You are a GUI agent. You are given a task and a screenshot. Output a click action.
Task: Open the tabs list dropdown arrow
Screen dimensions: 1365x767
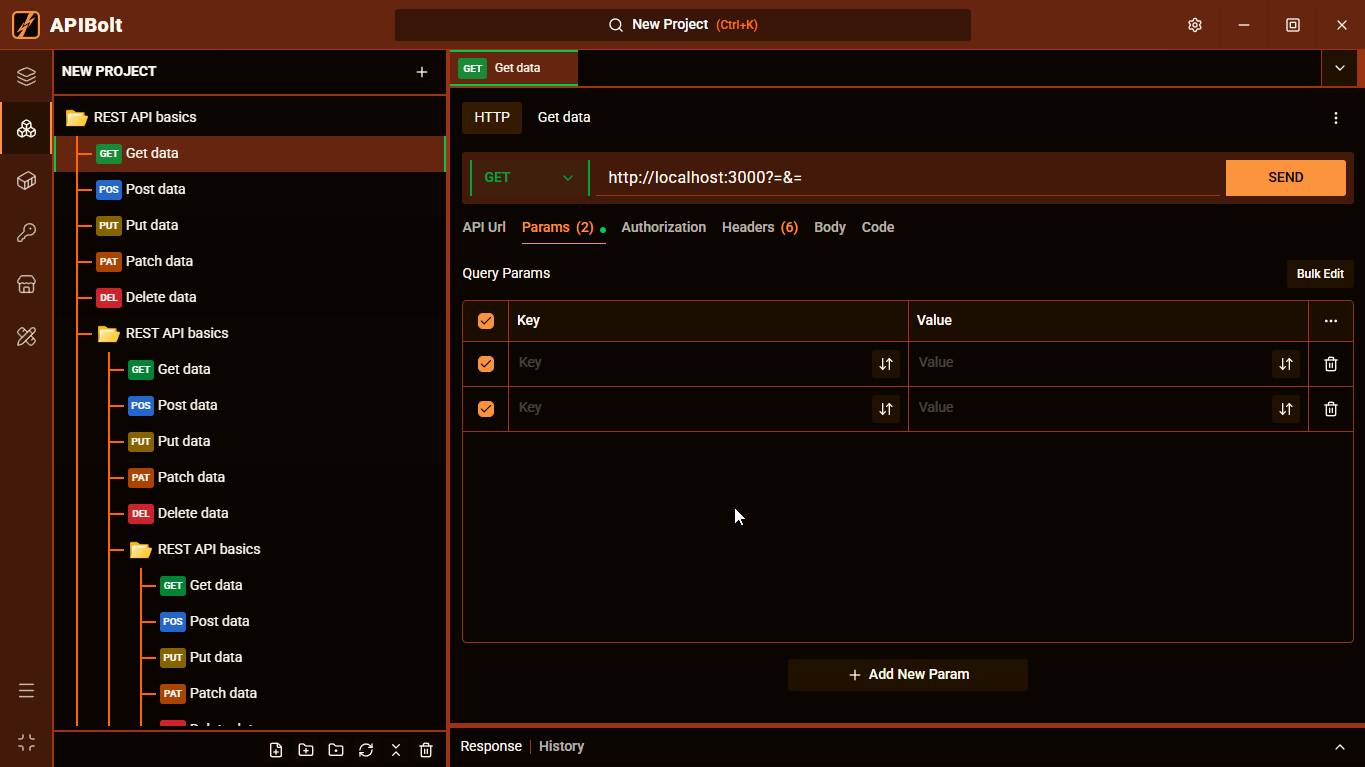tap(1340, 68)
